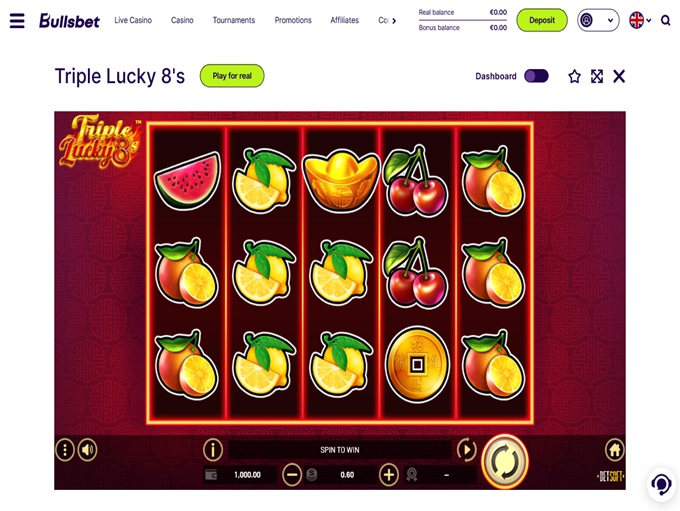Open the hamburger menu

coord(17,20)
